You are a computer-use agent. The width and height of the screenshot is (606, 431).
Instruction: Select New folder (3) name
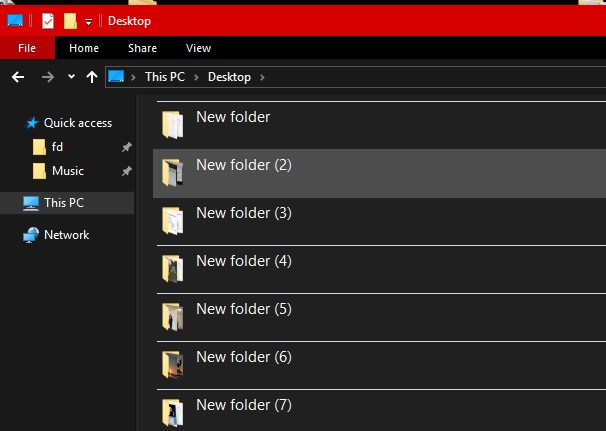(x=244, y=213)
